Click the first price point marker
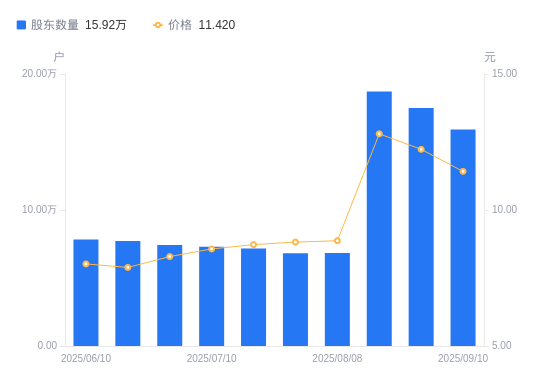The width and height of the screenshot is (550, 381). coord(86,264)
